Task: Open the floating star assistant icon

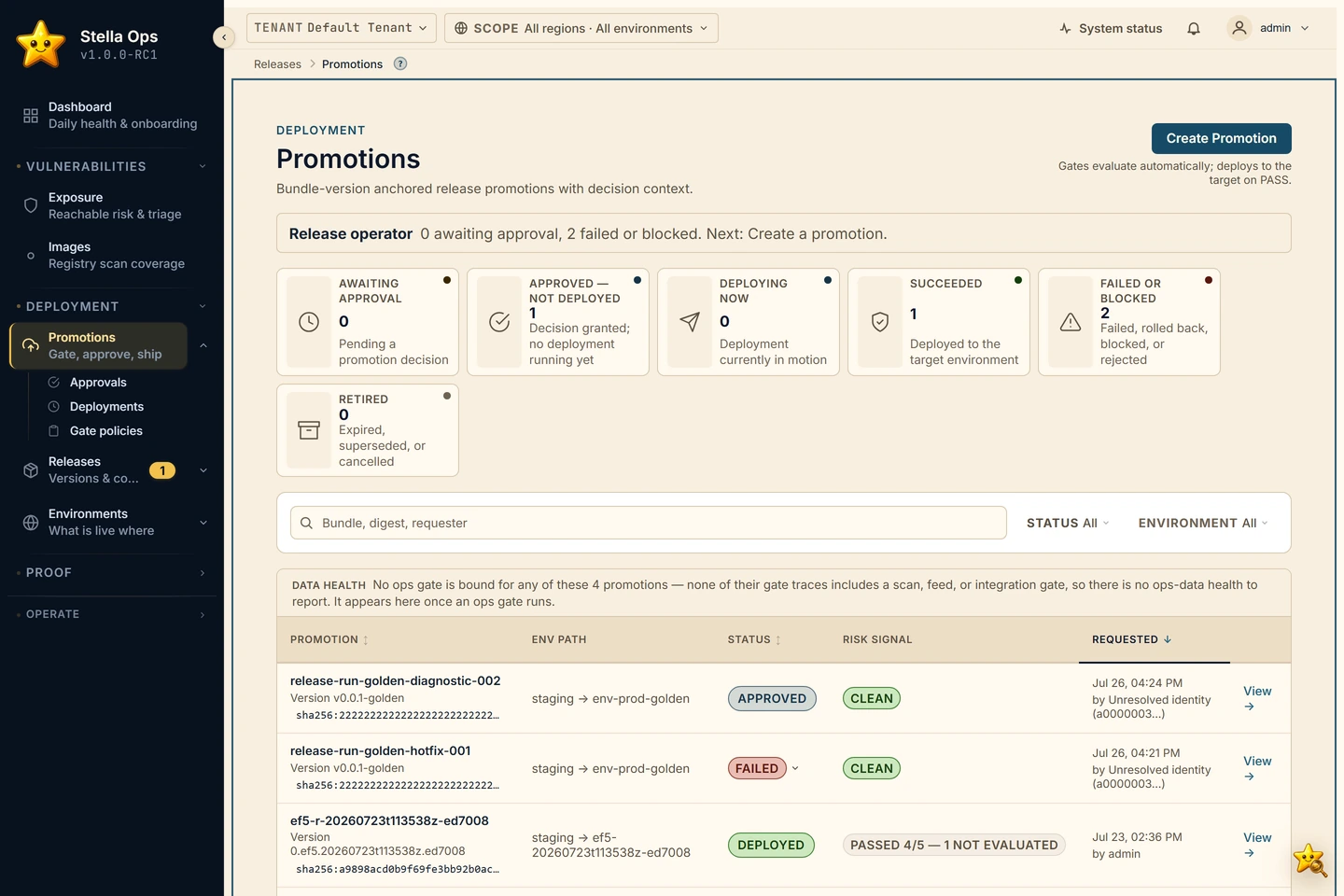Action: pyautogui.click(x=1310, y=861)
